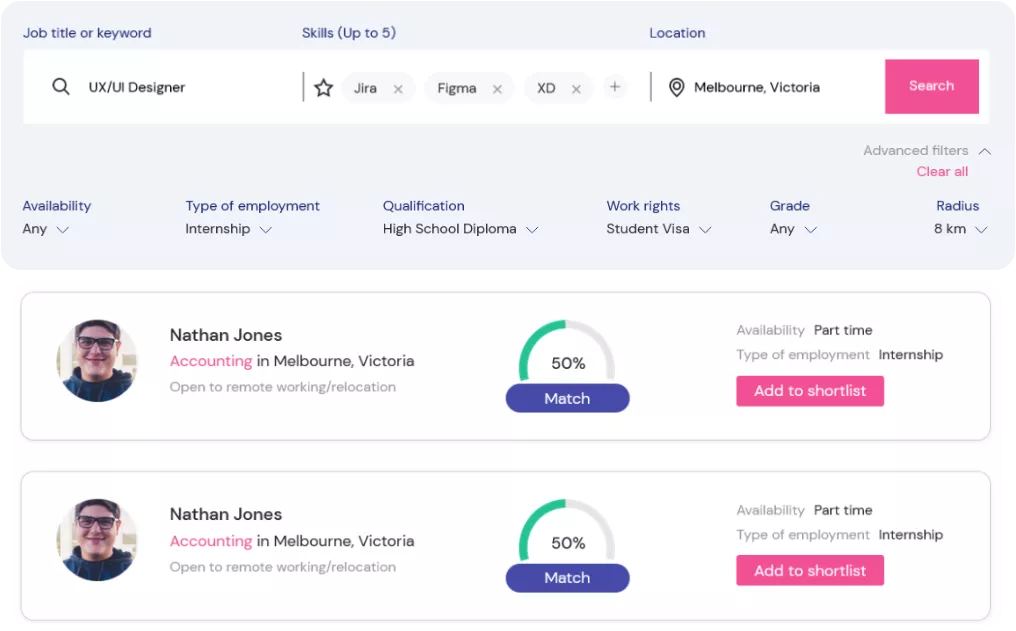1016x631 pixels.
Task: Open the Availability dropdown
Action: (x=46, y=229)
